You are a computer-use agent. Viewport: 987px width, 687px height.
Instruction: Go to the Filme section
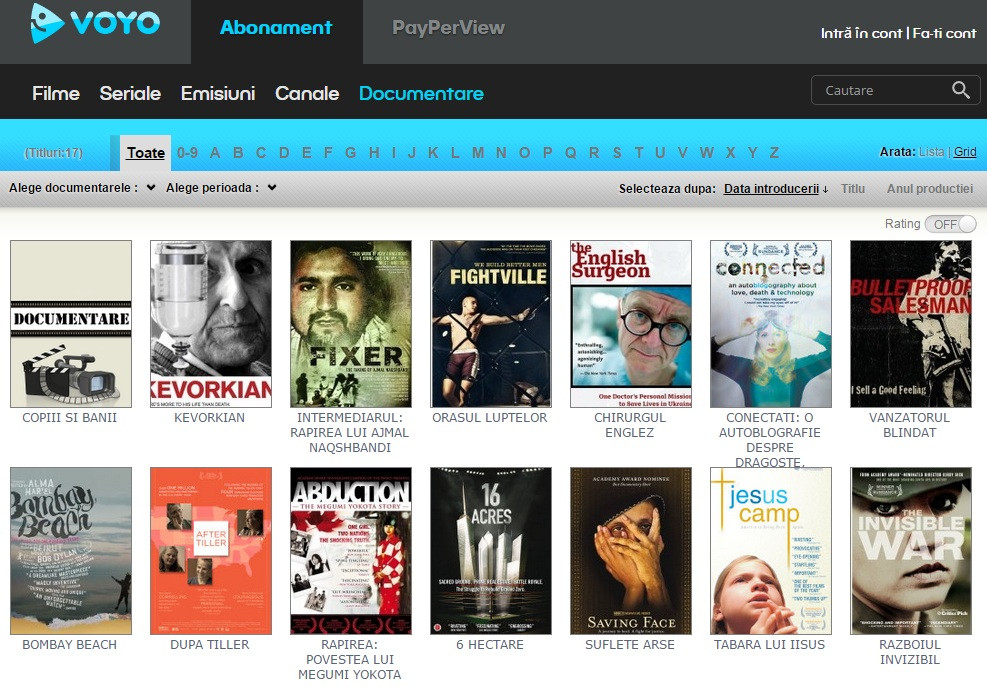click(x=56, y=93)
